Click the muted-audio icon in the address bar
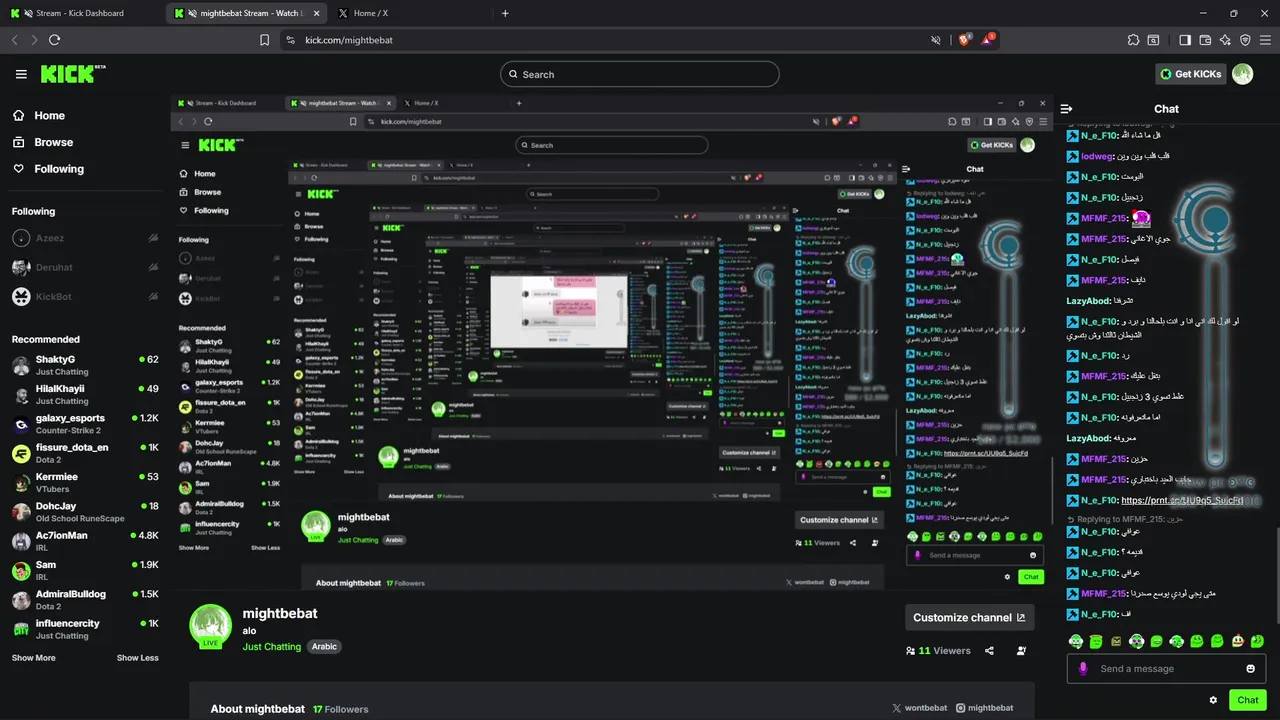The height and width of the screenshot is (720, 1280). click(x=936, y=40)
